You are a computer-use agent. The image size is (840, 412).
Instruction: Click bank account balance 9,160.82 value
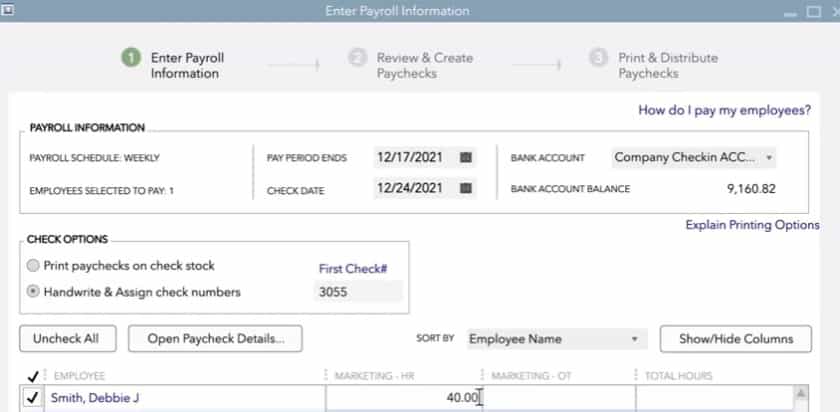point(751,189)
